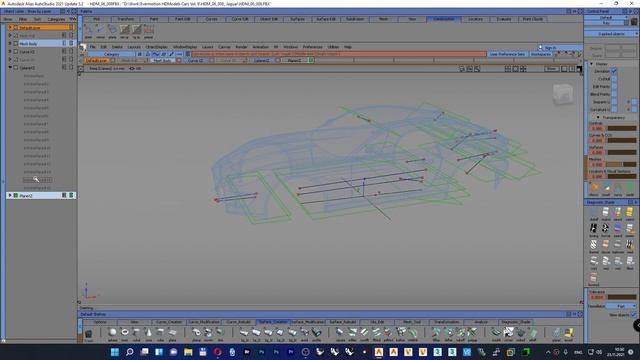Open the Curve_Creation shelf tab

(169, 322)
